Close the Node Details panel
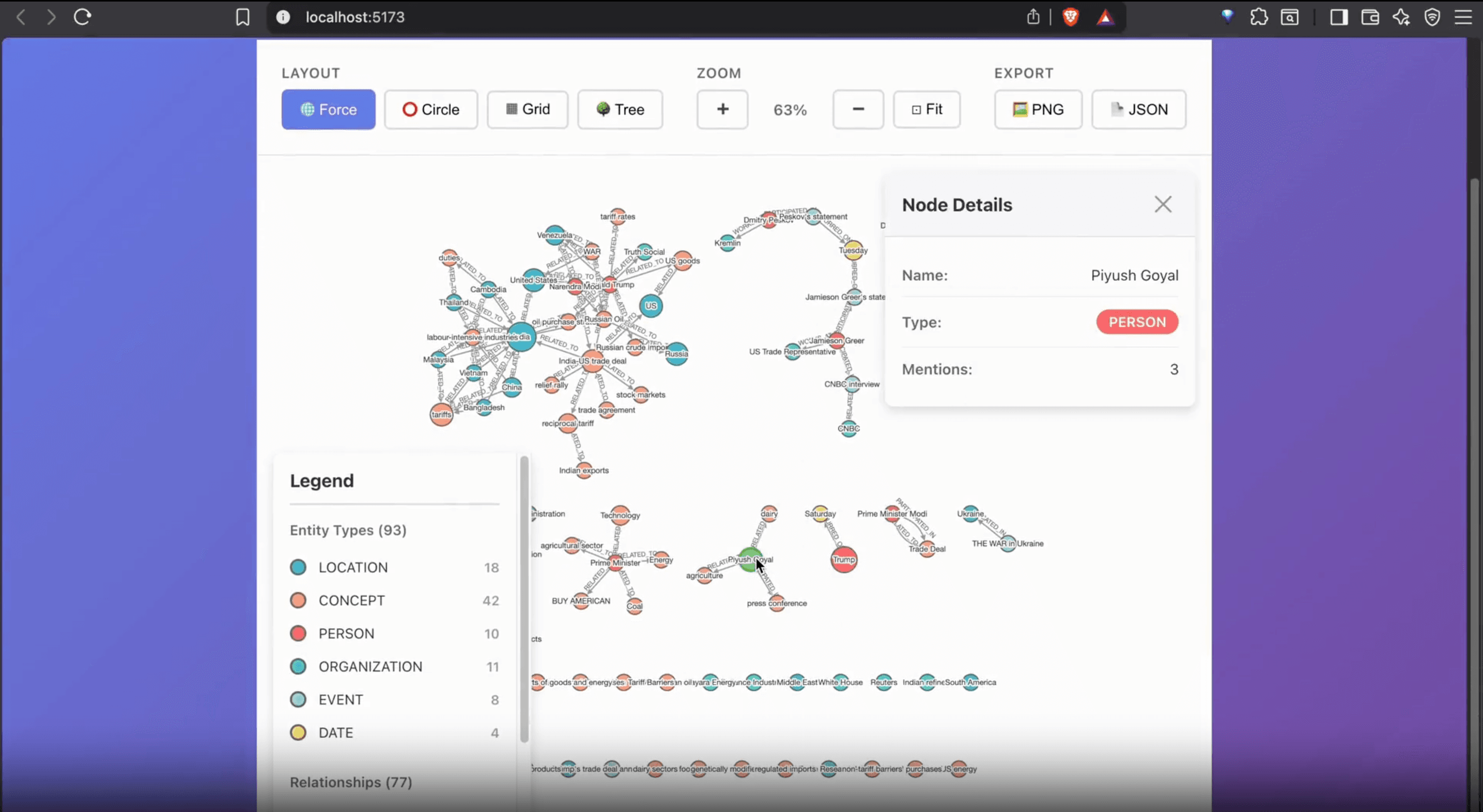The image size is (1483, 812). click(x=1163, y=205)
